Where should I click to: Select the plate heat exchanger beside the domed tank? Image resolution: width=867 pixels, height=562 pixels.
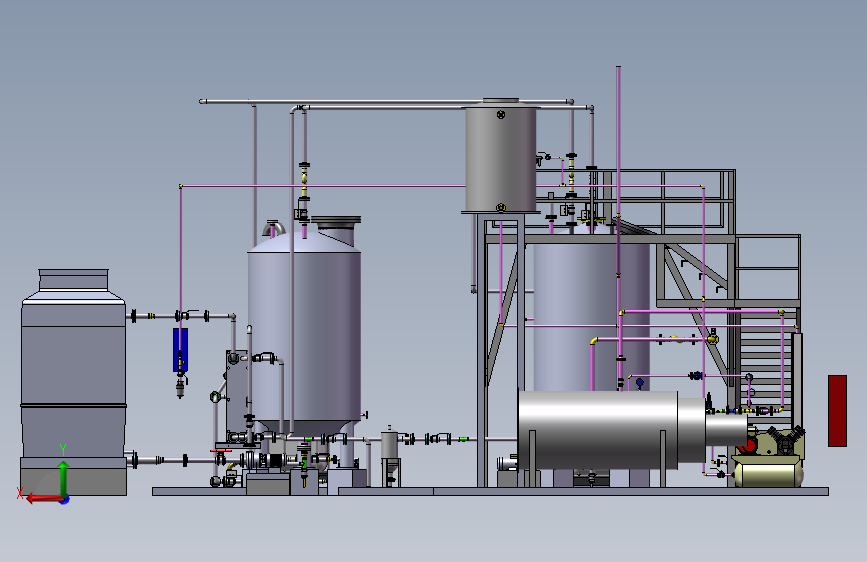click(237, 397)
